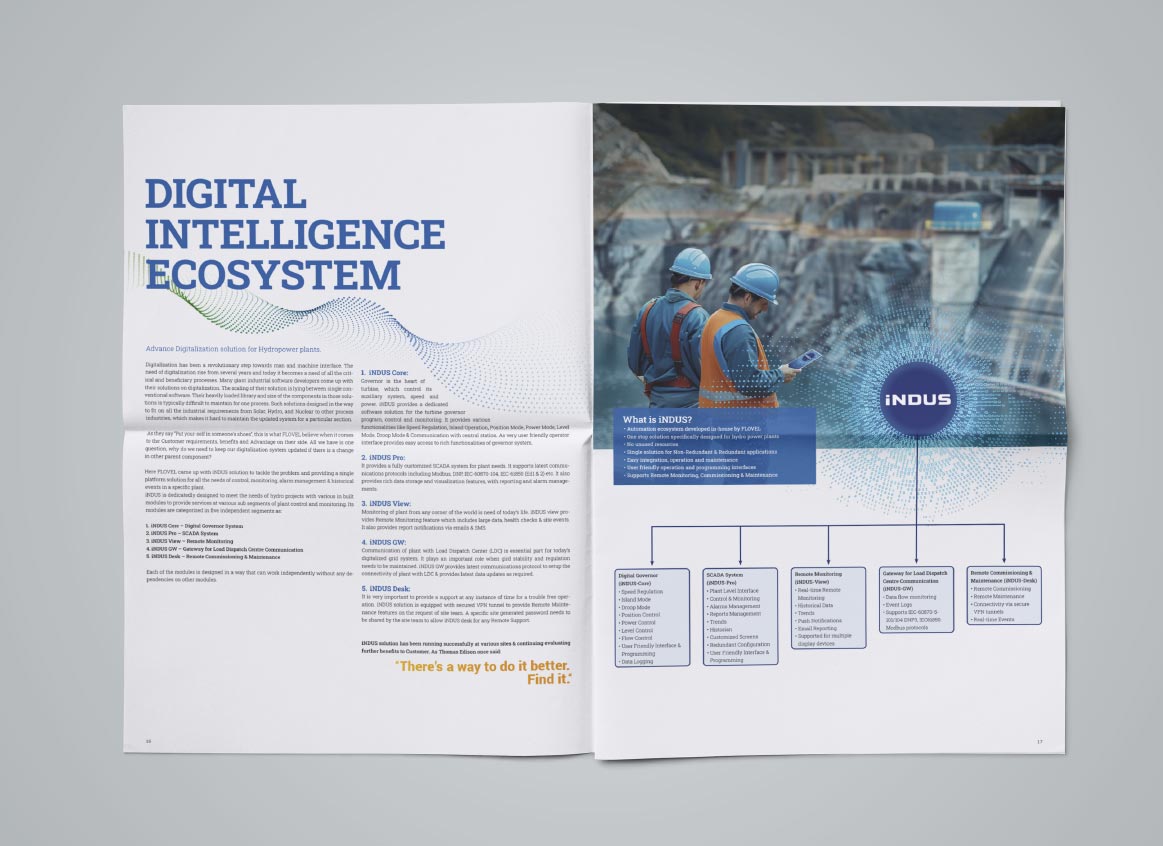Click the round iNDUS logo badge
The image size is (1163, 846).
[917, 399]
